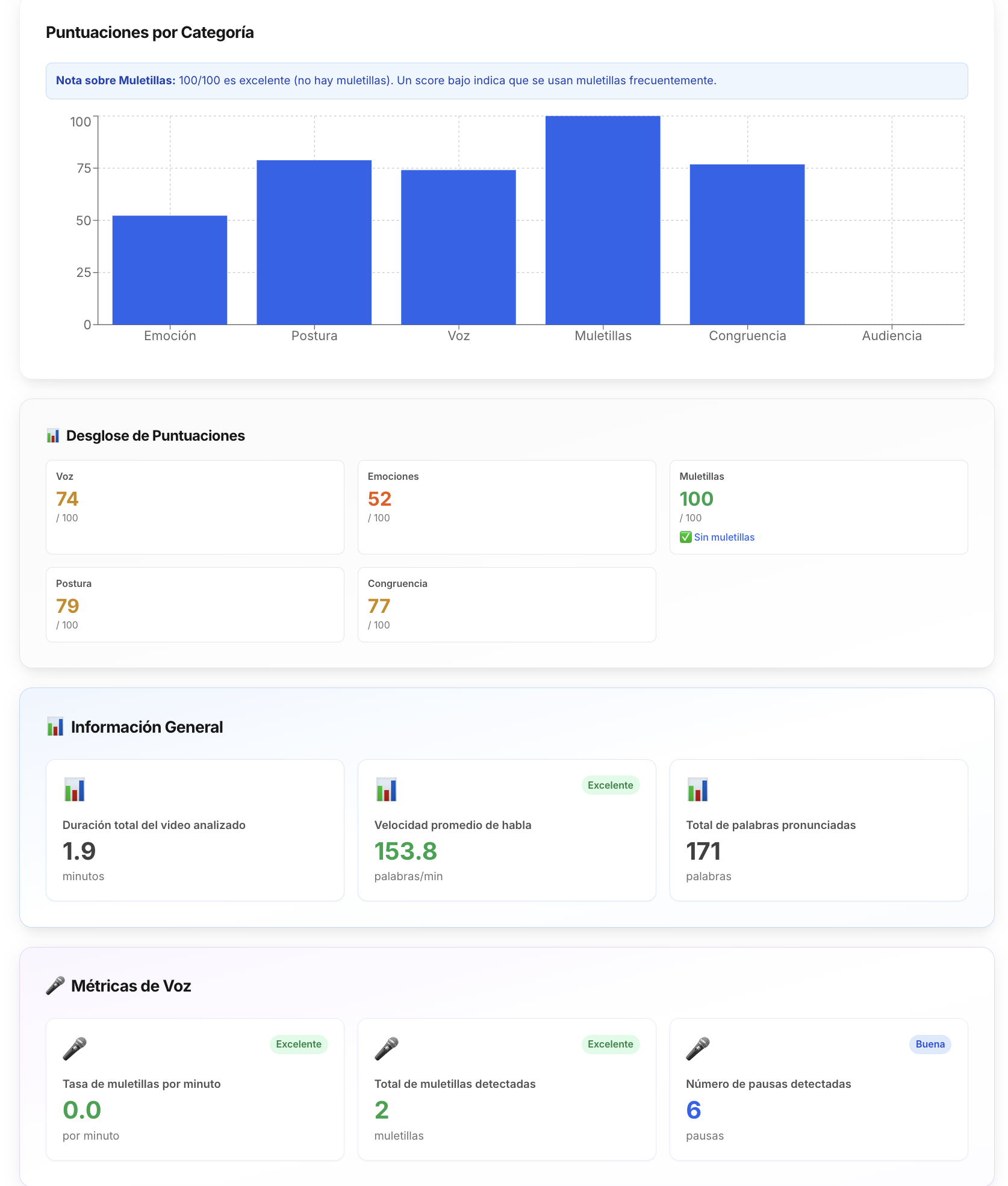The height and width of the screenshot is (1186, 1008).
Task: Click the Emociones score 52
Action: pyautogui.click(x=379, y=498)
